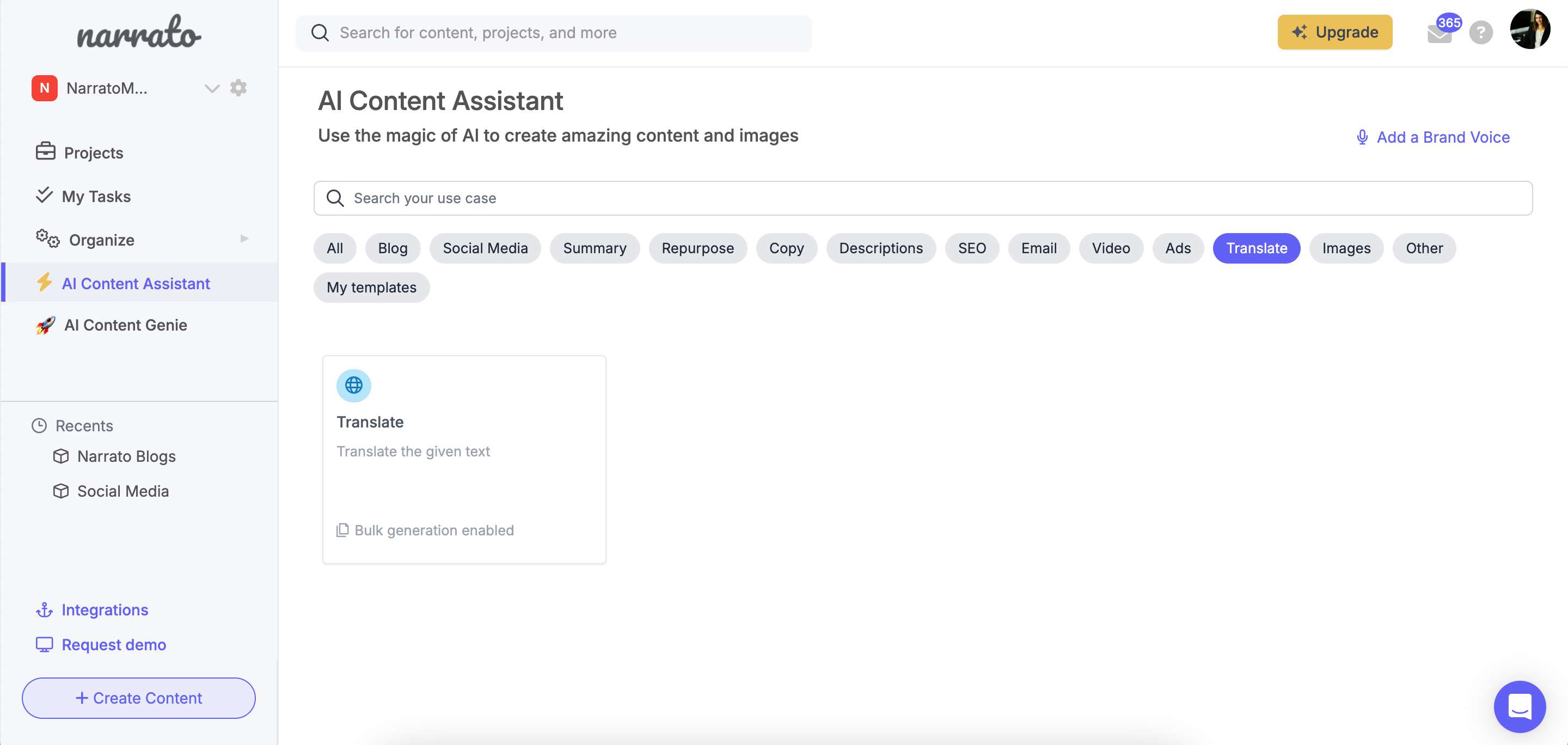Open the Organize menu item

click(x=102, y=240)
